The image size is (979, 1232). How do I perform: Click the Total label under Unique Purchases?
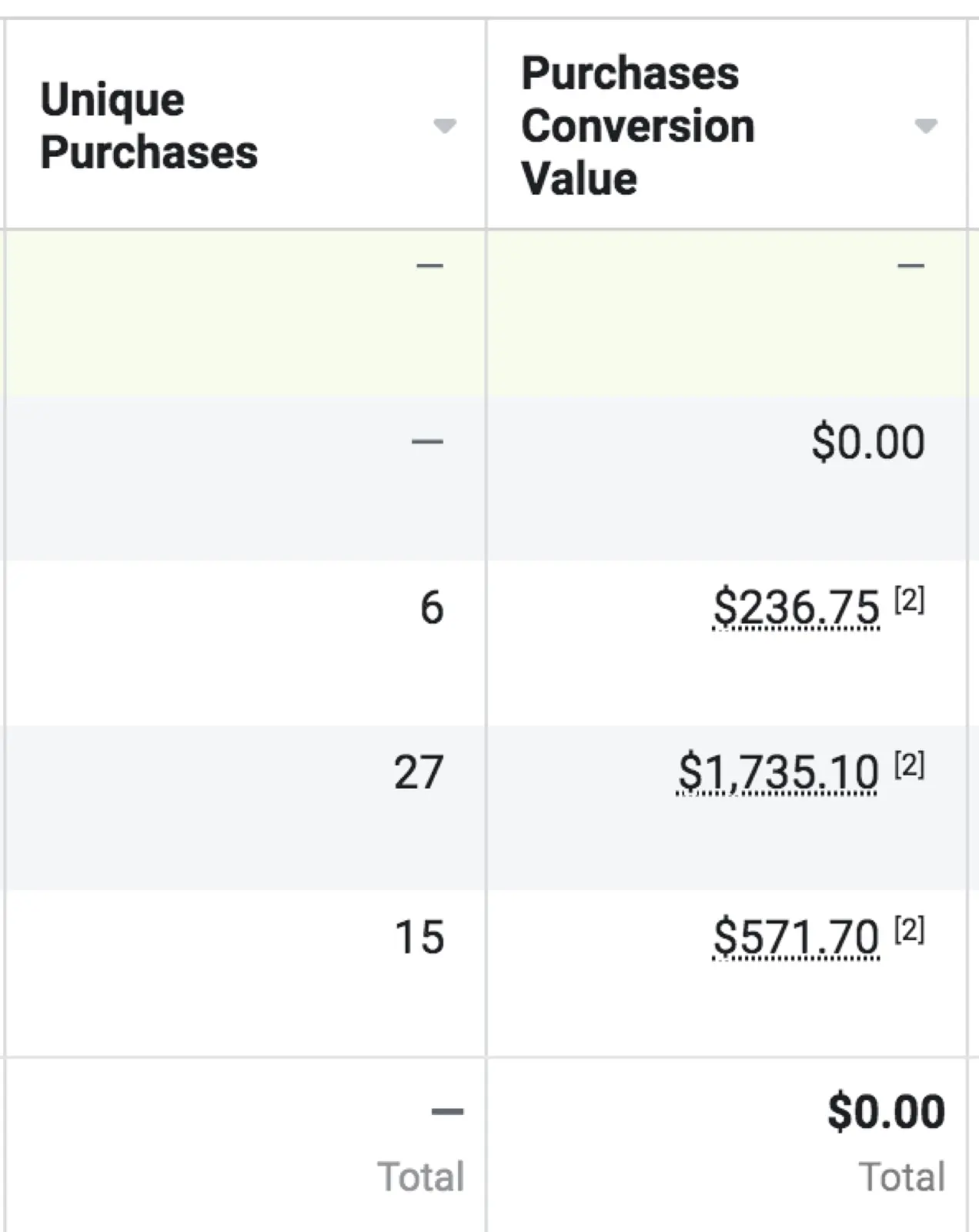(421, 1177)
